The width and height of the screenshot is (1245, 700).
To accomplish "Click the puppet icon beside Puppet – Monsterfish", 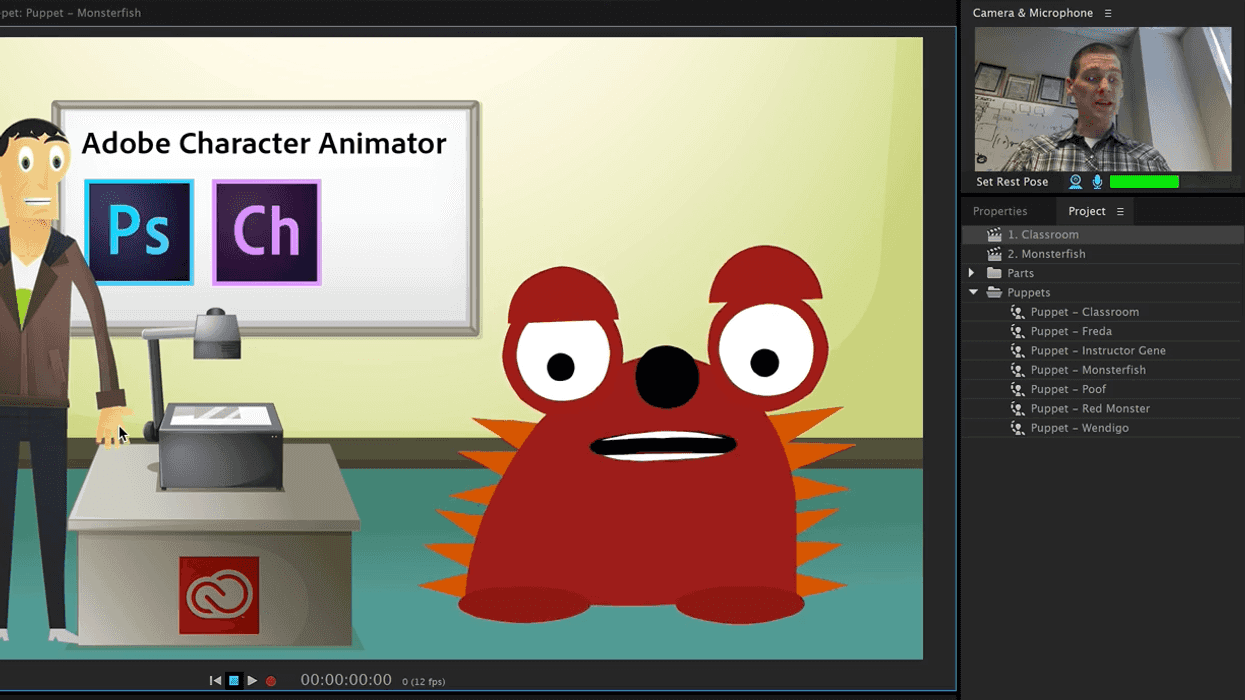I will 1017,370.
